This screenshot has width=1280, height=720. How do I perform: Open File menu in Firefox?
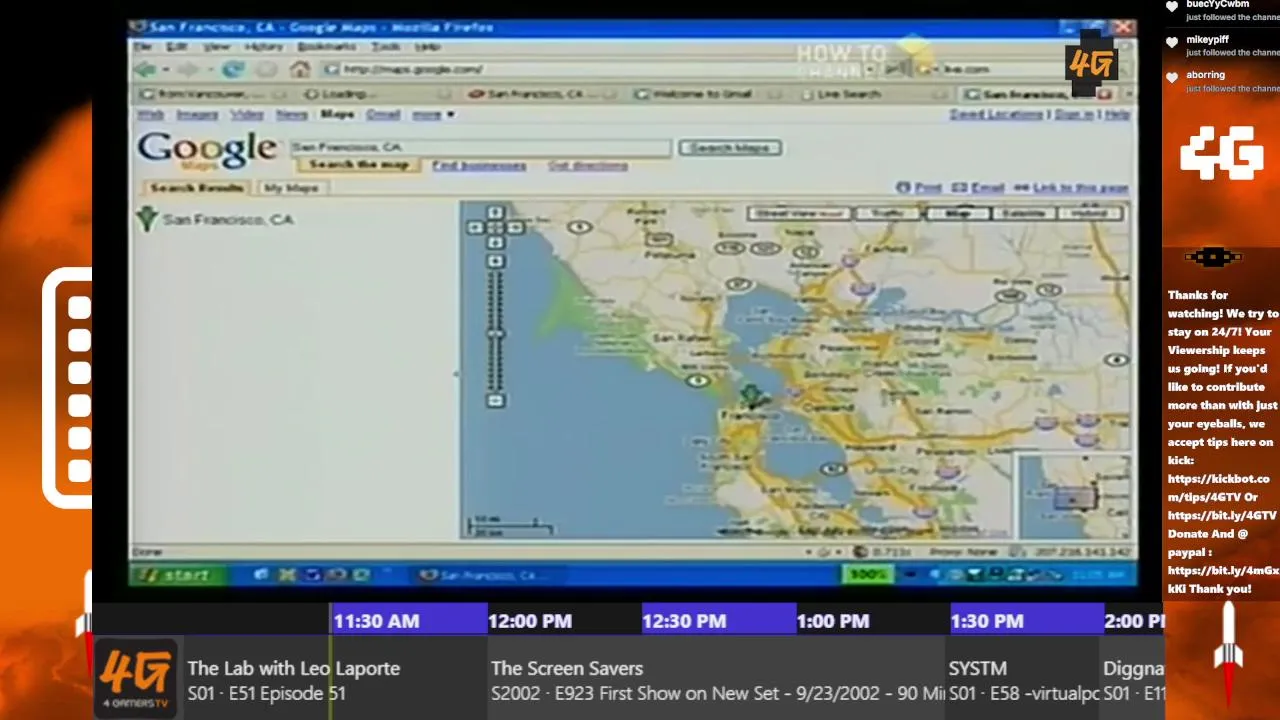(x=143, y=47)
